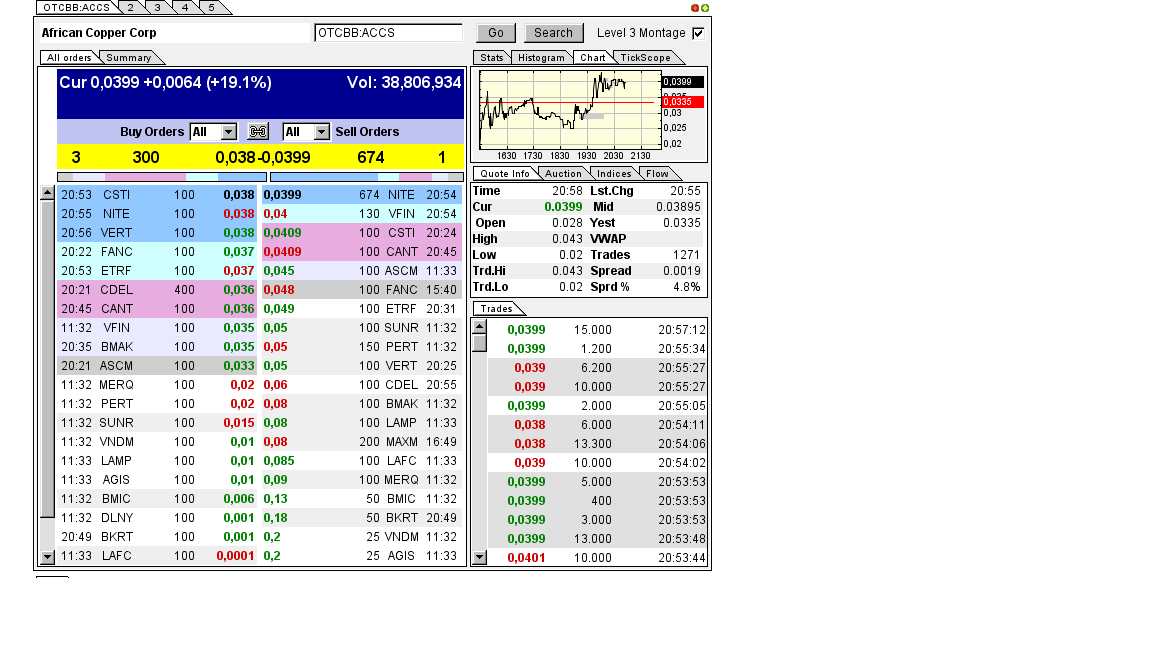Switch to workspace tab 4
1152x648 pixels.
[184, 7]
